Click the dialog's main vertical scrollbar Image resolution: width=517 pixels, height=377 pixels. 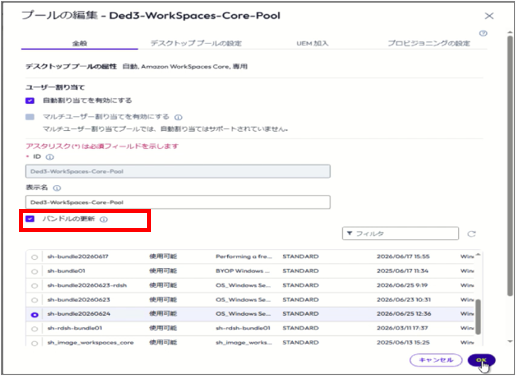coord(510,166)
